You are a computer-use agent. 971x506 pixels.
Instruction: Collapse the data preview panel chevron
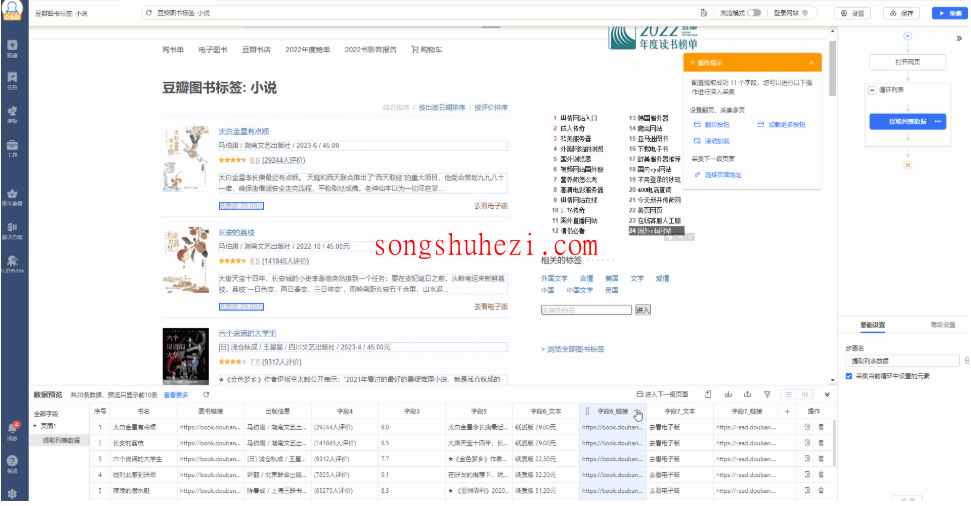[x=827, y=395]
